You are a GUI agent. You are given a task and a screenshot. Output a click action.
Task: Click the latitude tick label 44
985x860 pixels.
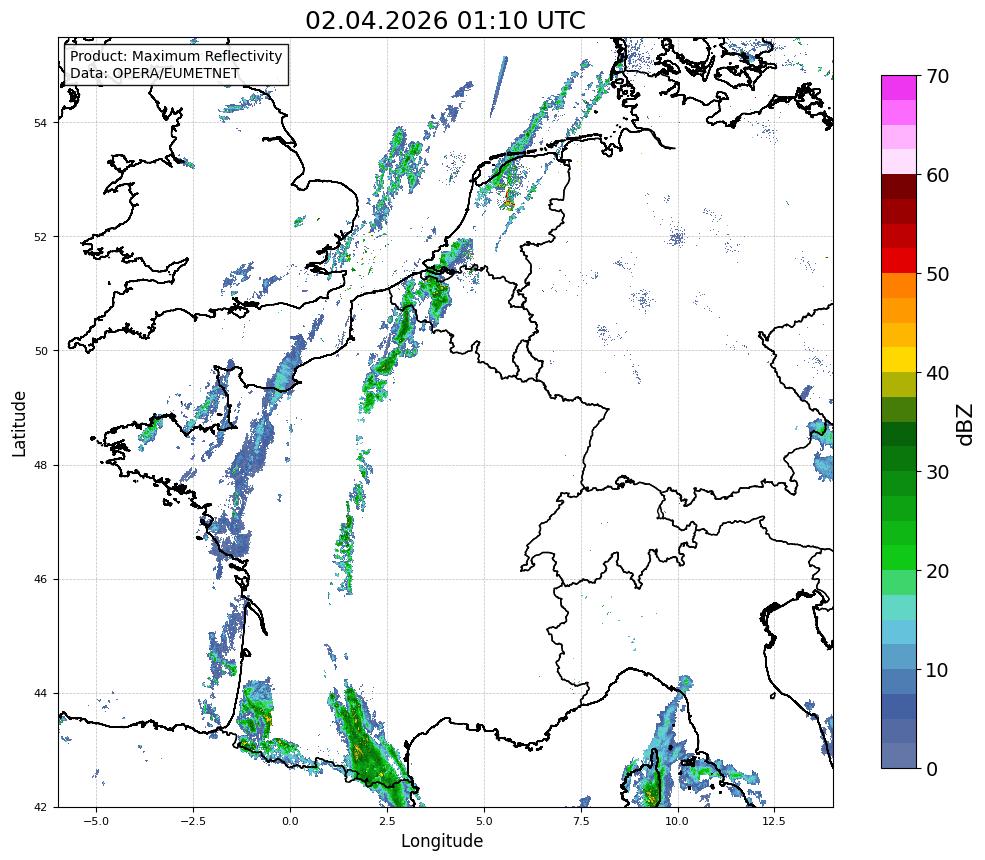pos(40,694)
